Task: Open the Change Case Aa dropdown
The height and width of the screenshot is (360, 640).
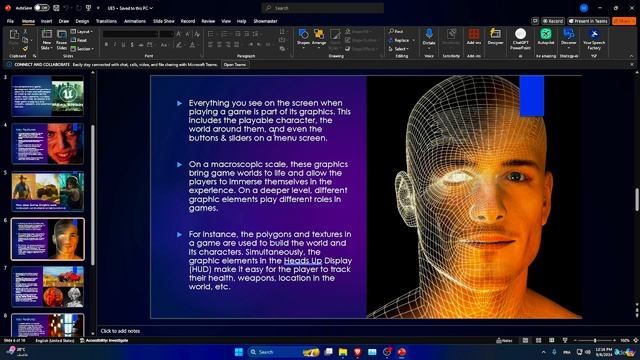Action: coord(164,45)
